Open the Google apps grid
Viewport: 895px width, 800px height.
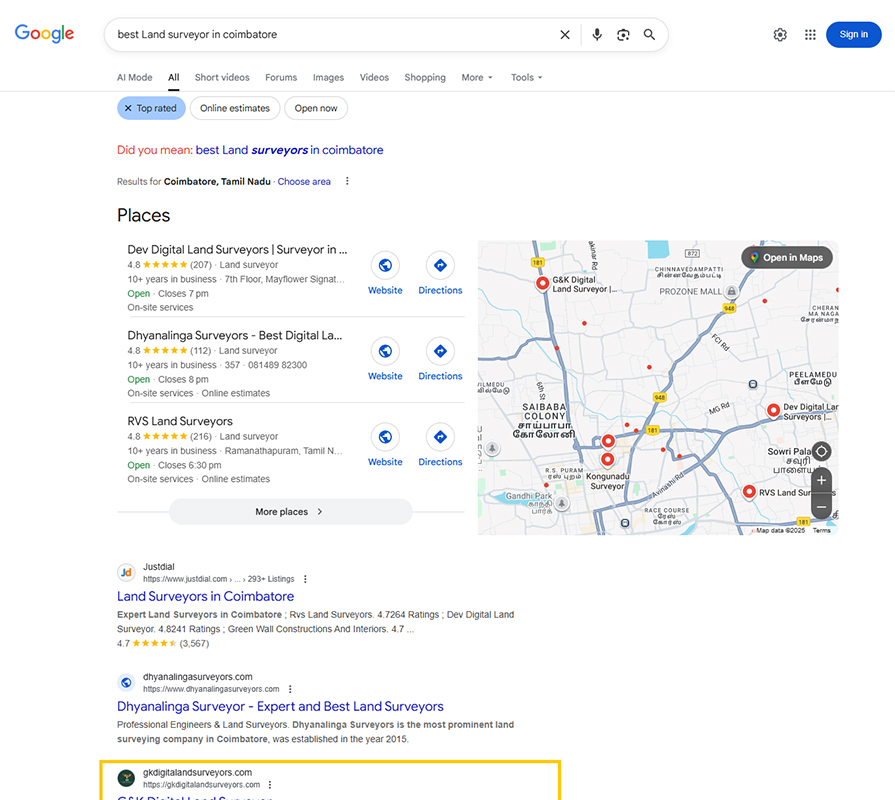(810, 35)
